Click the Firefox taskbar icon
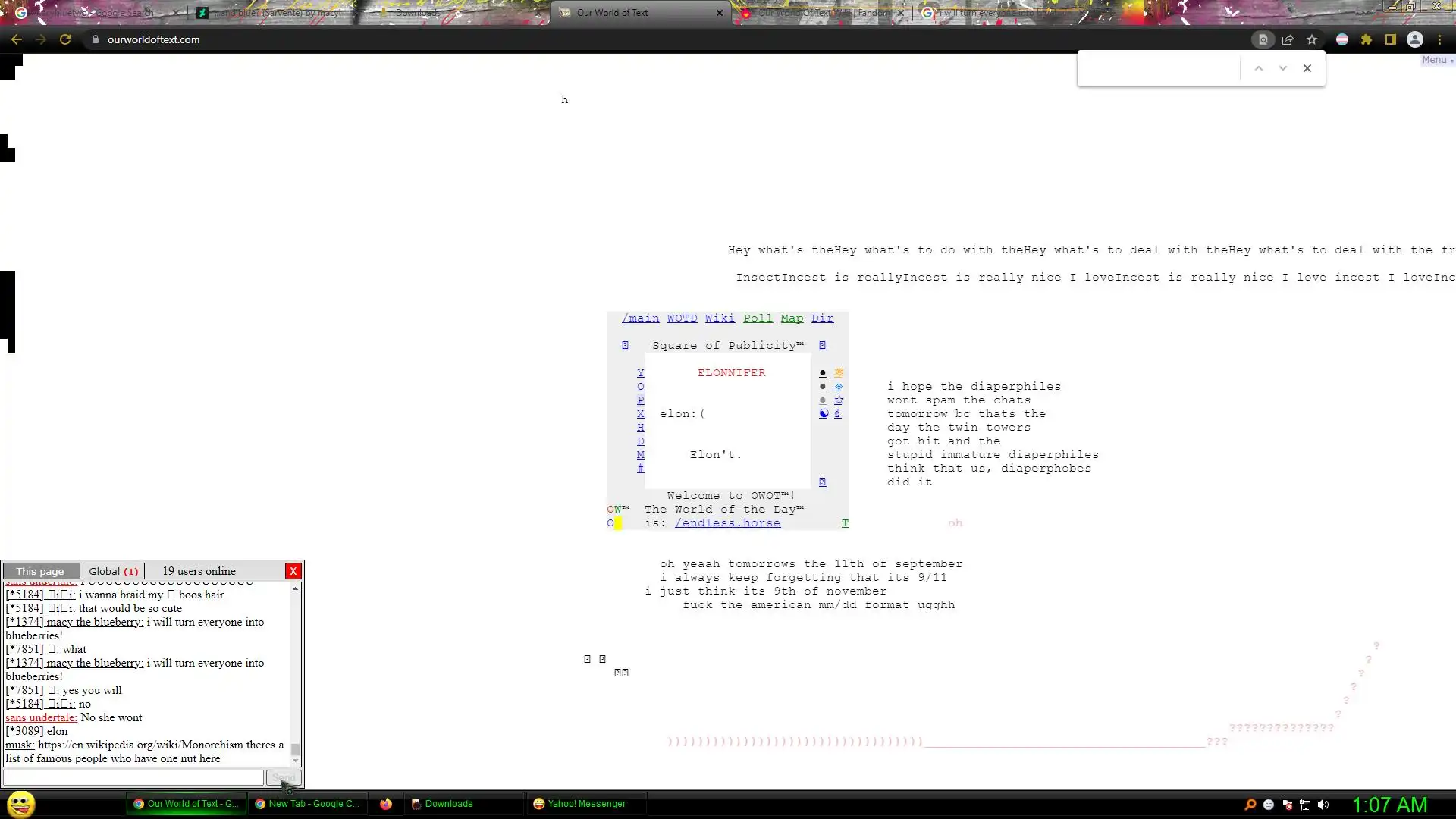The height and width of the screenshot is (819, 1456). click(x=386, y=804)
